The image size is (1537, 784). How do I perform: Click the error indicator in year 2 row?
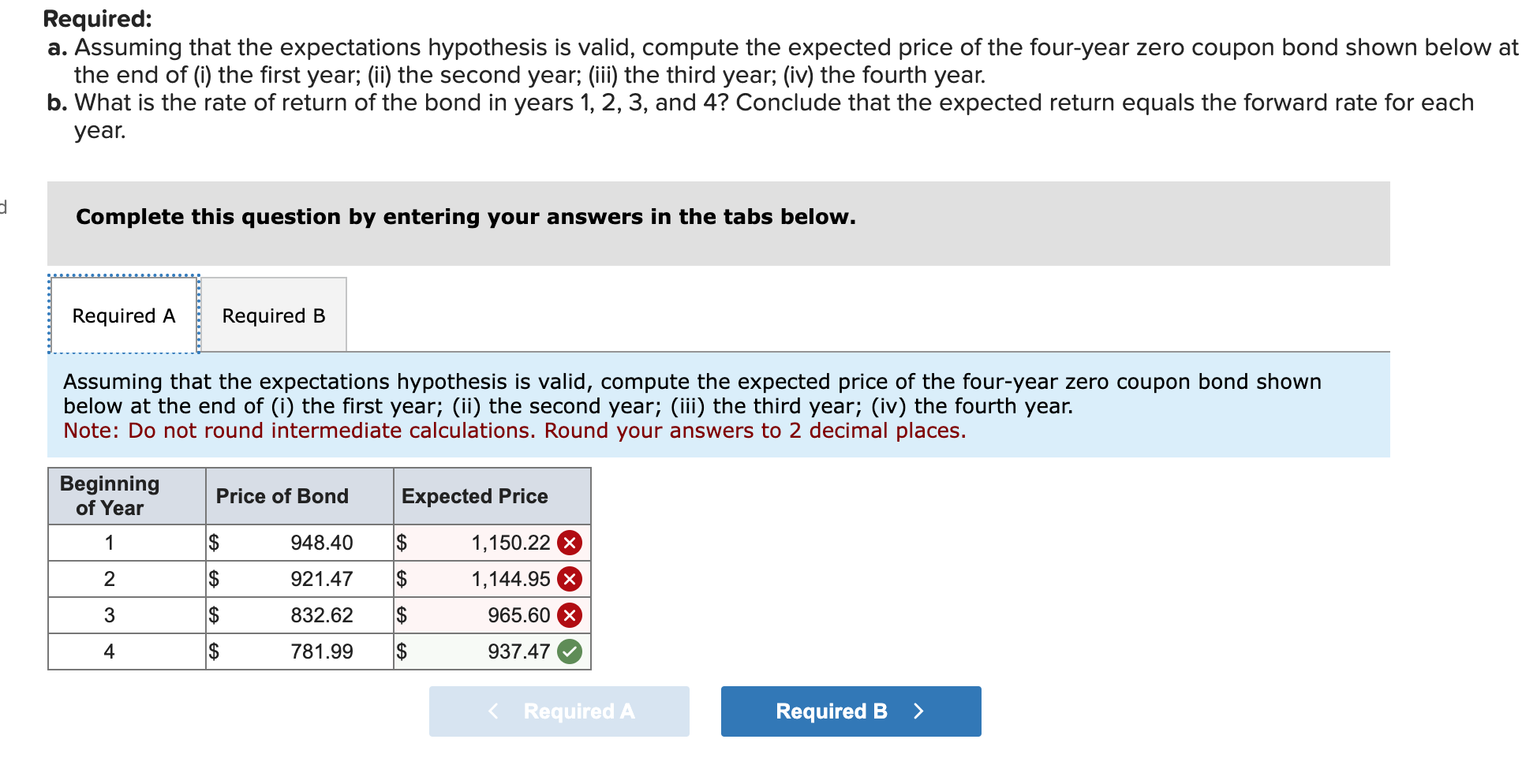pyautogui.click(x=570, y=579)
